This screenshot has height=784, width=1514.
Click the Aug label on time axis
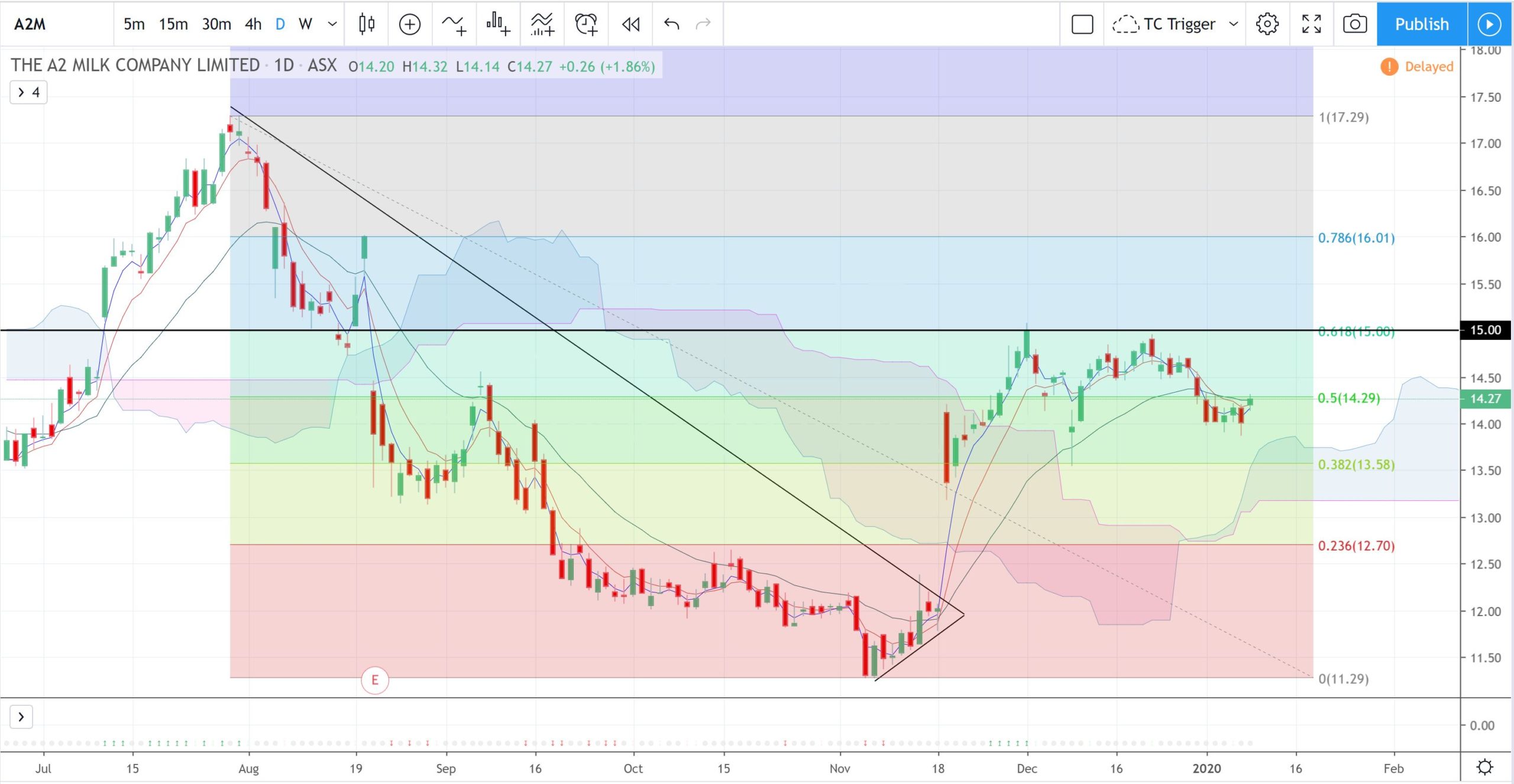tap(248, 768)
